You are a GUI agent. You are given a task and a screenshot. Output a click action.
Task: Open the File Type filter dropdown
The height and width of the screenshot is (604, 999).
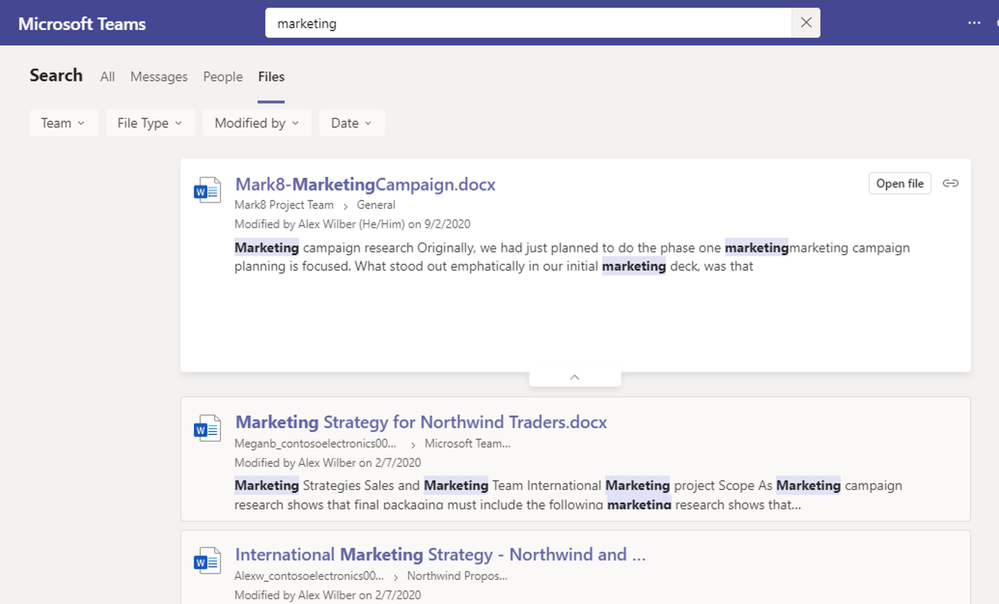pyautogui.click(x=150, y=123)
